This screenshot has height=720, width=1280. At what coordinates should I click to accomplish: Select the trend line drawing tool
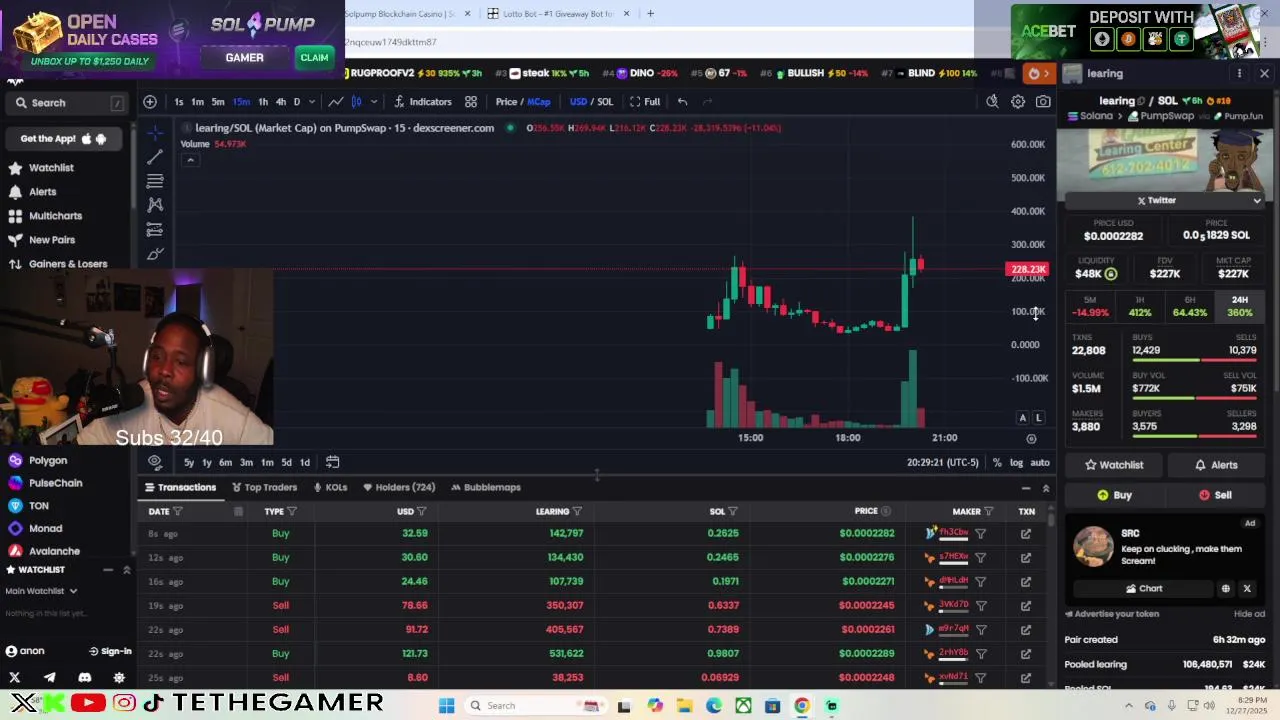click(x=155, y=157)
